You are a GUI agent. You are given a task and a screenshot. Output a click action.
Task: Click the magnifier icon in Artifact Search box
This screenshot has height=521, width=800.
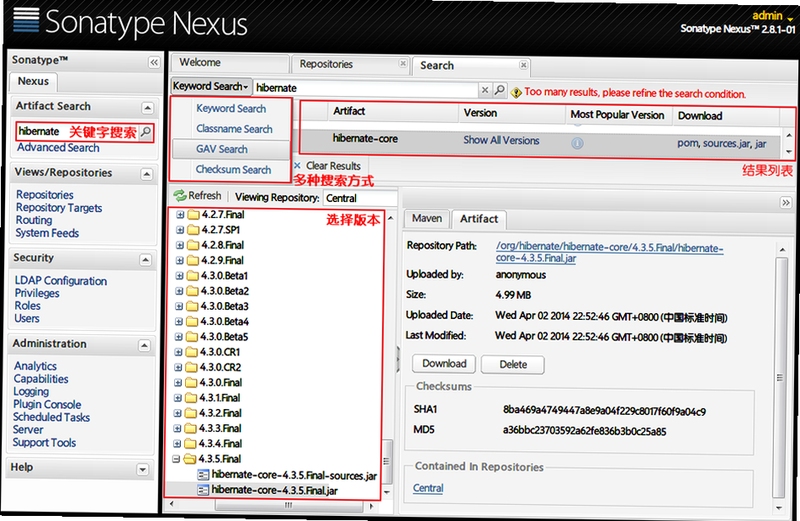[x=146, y=132]
